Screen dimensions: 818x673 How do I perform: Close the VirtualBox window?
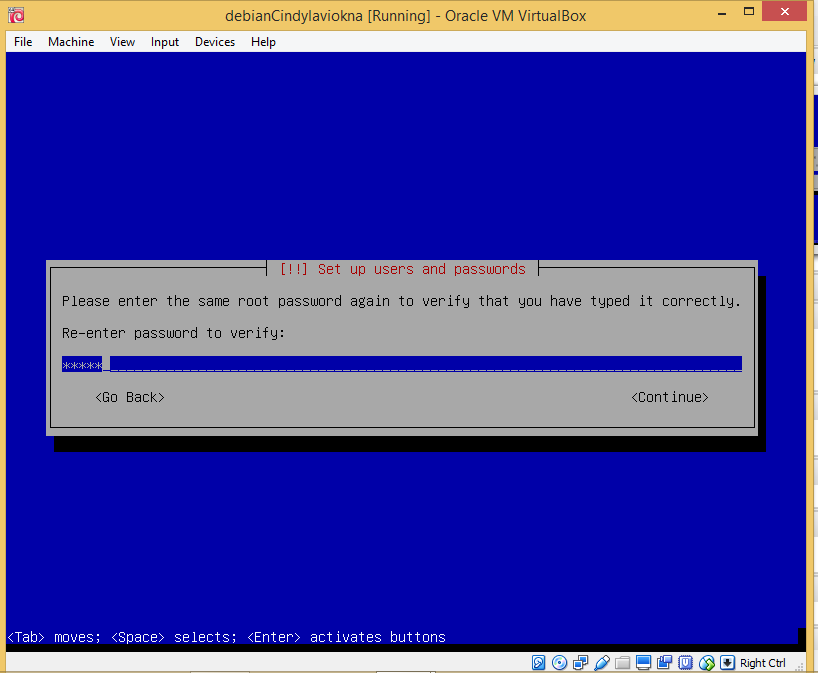click(785, 11)
